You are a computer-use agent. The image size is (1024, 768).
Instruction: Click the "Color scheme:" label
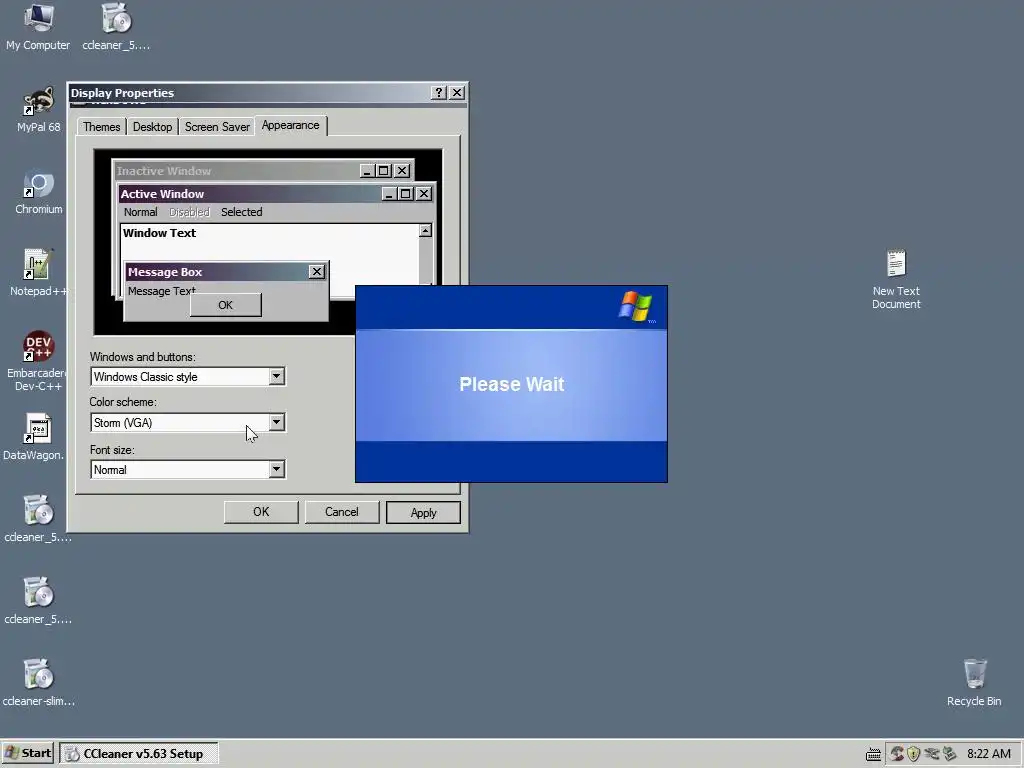click(123, 402)
